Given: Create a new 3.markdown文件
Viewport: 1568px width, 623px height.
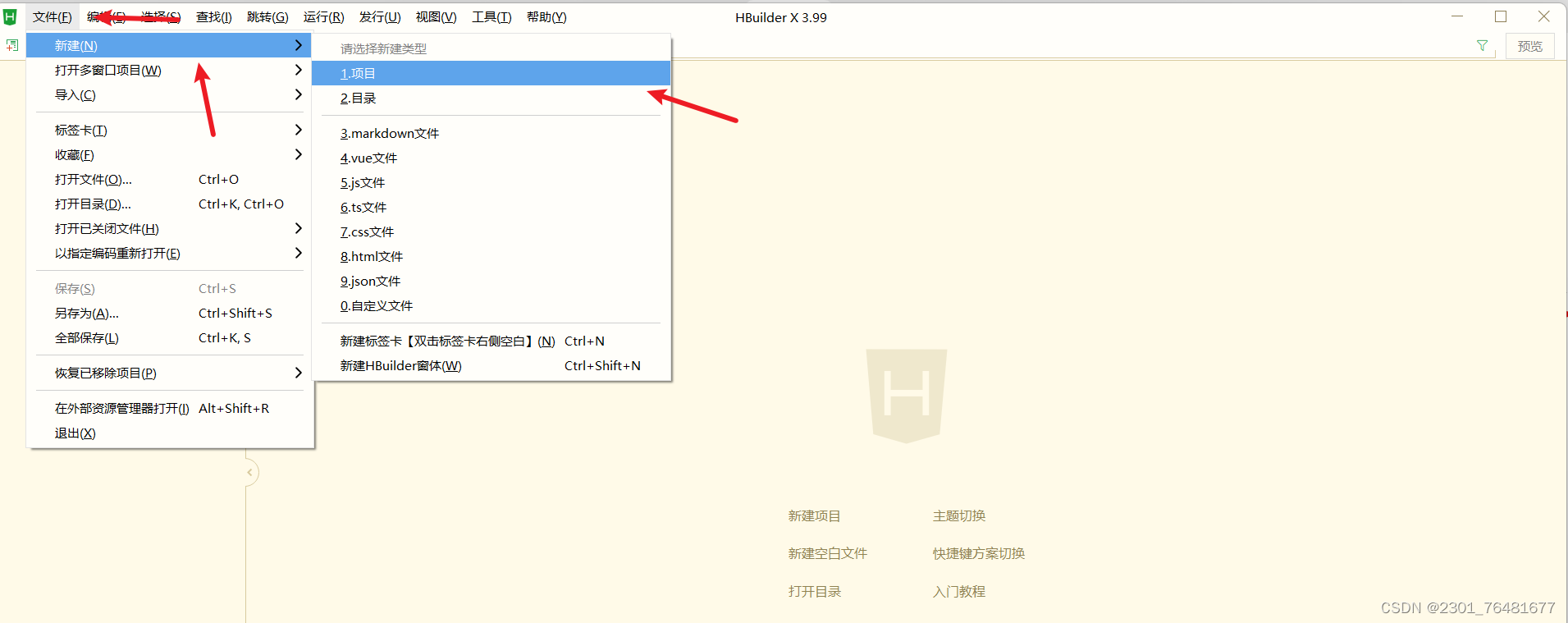Looking at the screenshot, I should click(491, 134).
